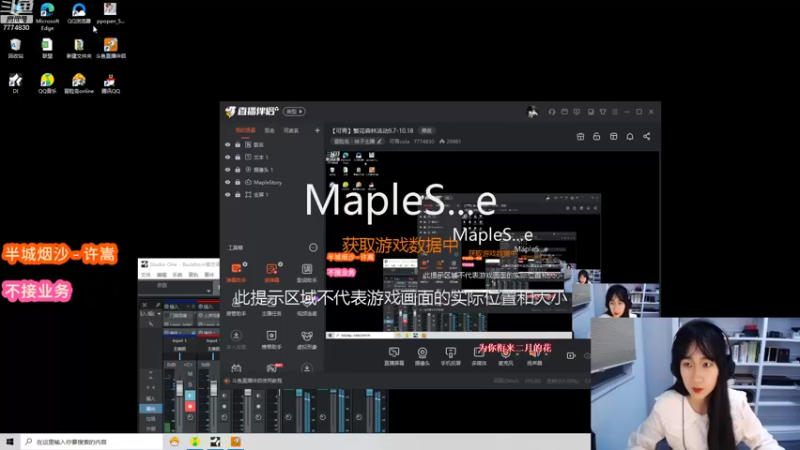Collapse the 工具箱 toolbox with minus icon
Viewport: 800px width, 450px height.
(x=313, y=247)
